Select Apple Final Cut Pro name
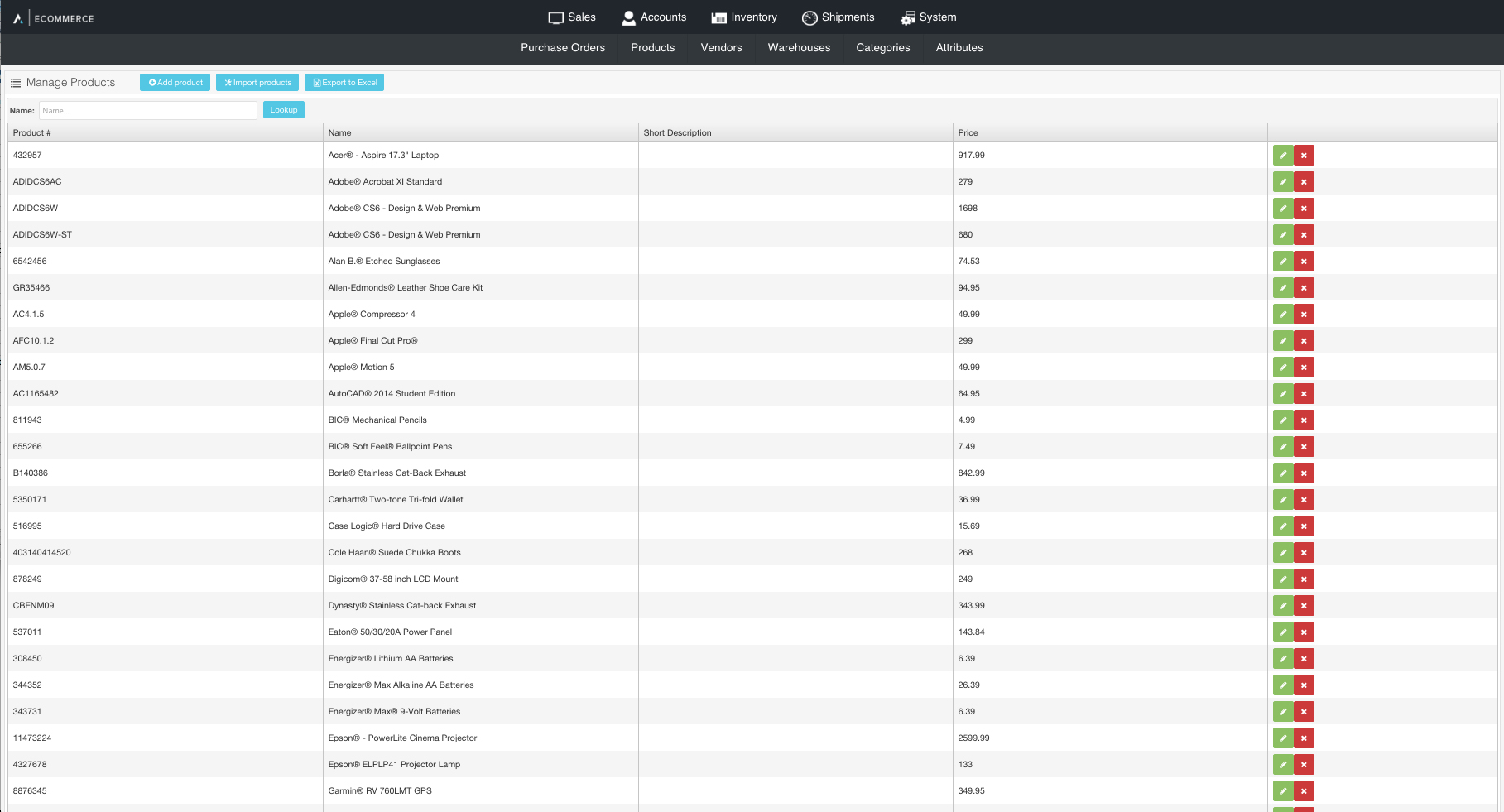The width and height of the screenshot is (1504, 812). 372,341
